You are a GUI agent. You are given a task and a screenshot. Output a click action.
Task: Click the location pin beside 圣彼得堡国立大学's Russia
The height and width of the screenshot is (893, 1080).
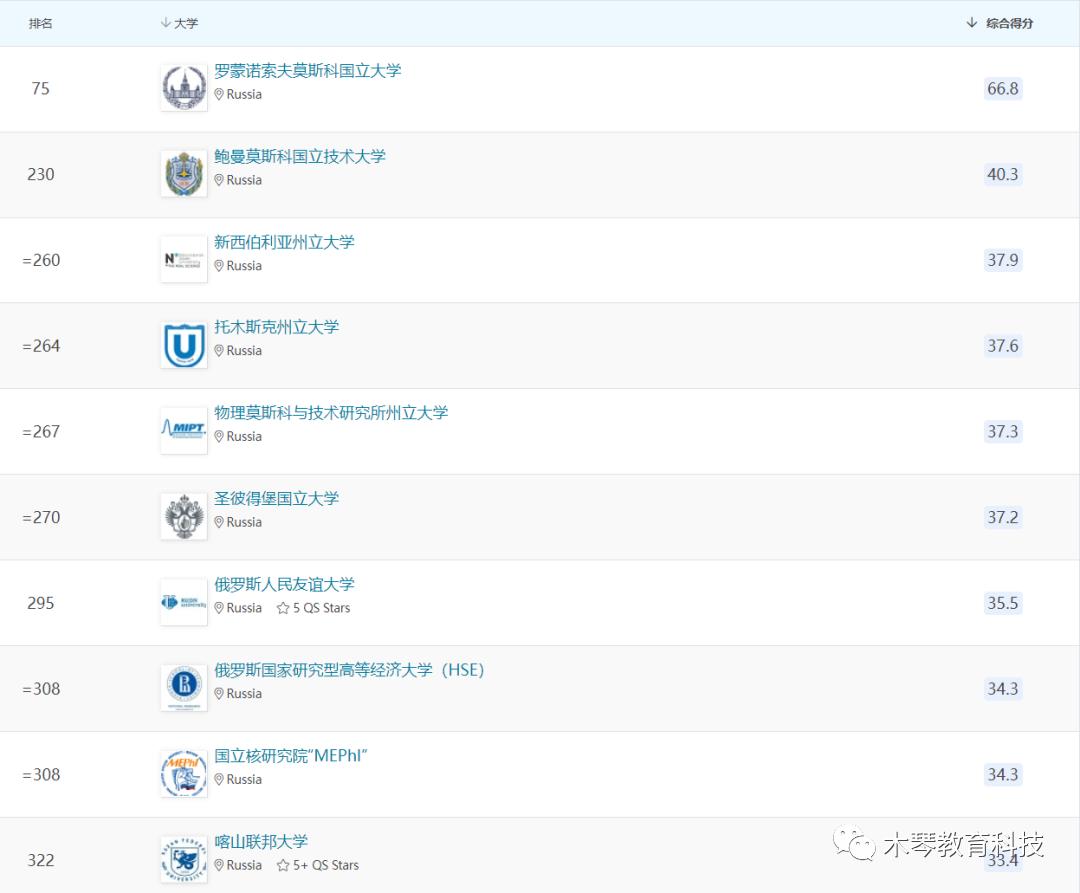tap(218, 522)
